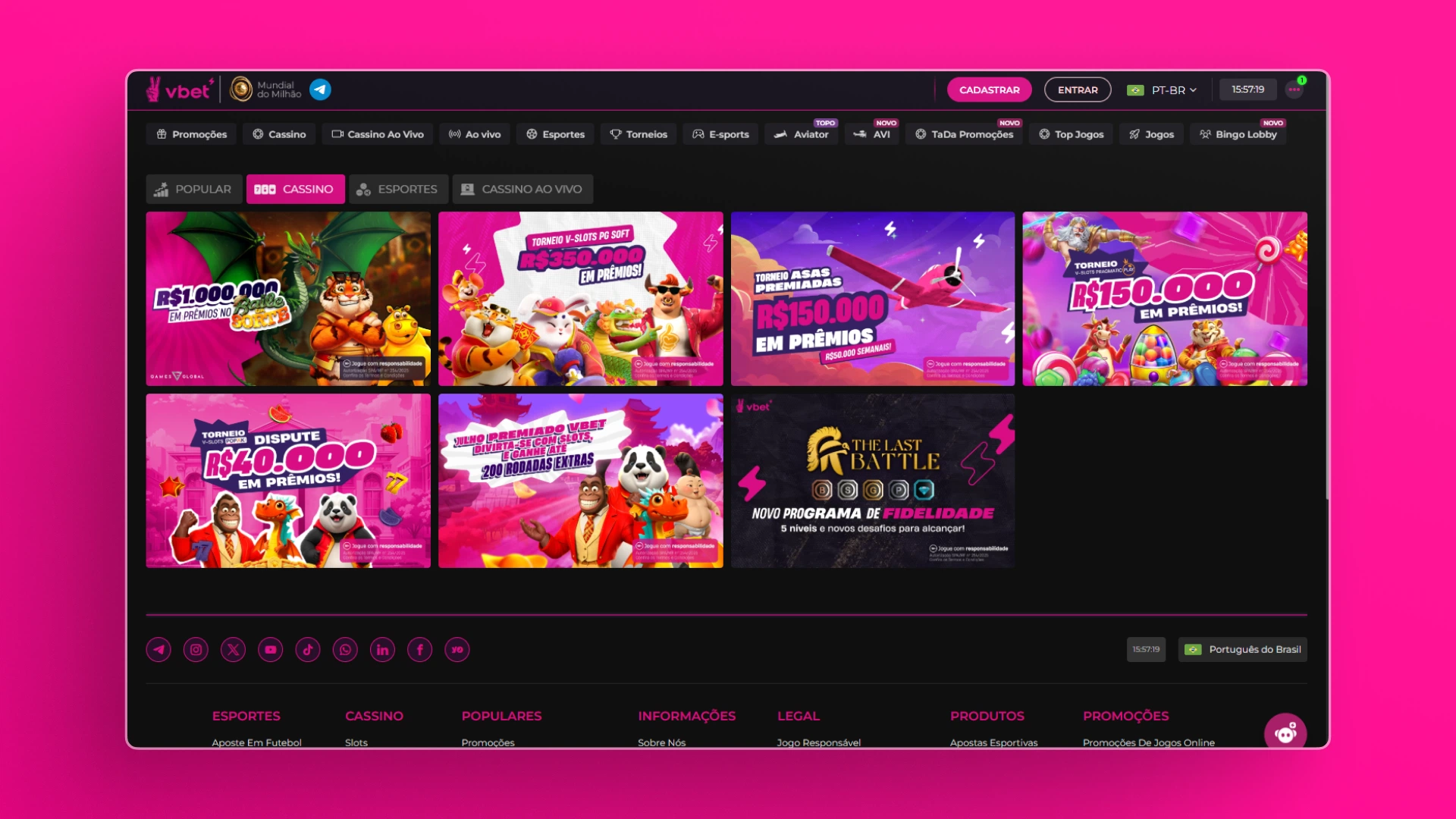Open the notifications menu with green badge

pyautogui.click(x=1294, y=89)
